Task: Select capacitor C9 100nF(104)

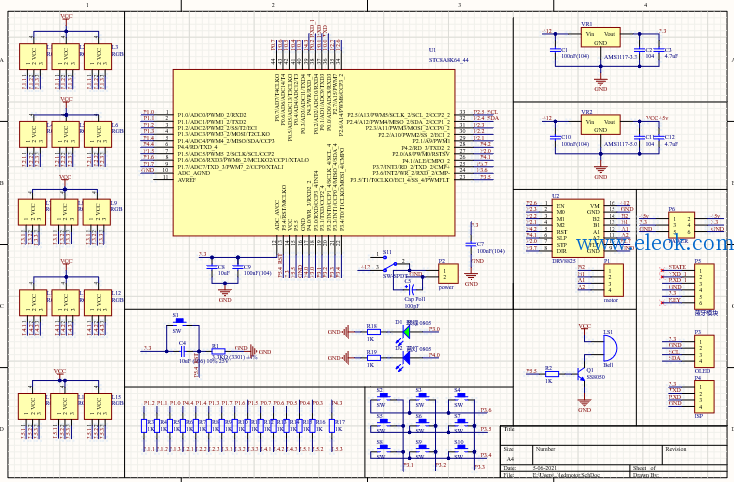Action: tap(238, 267)
